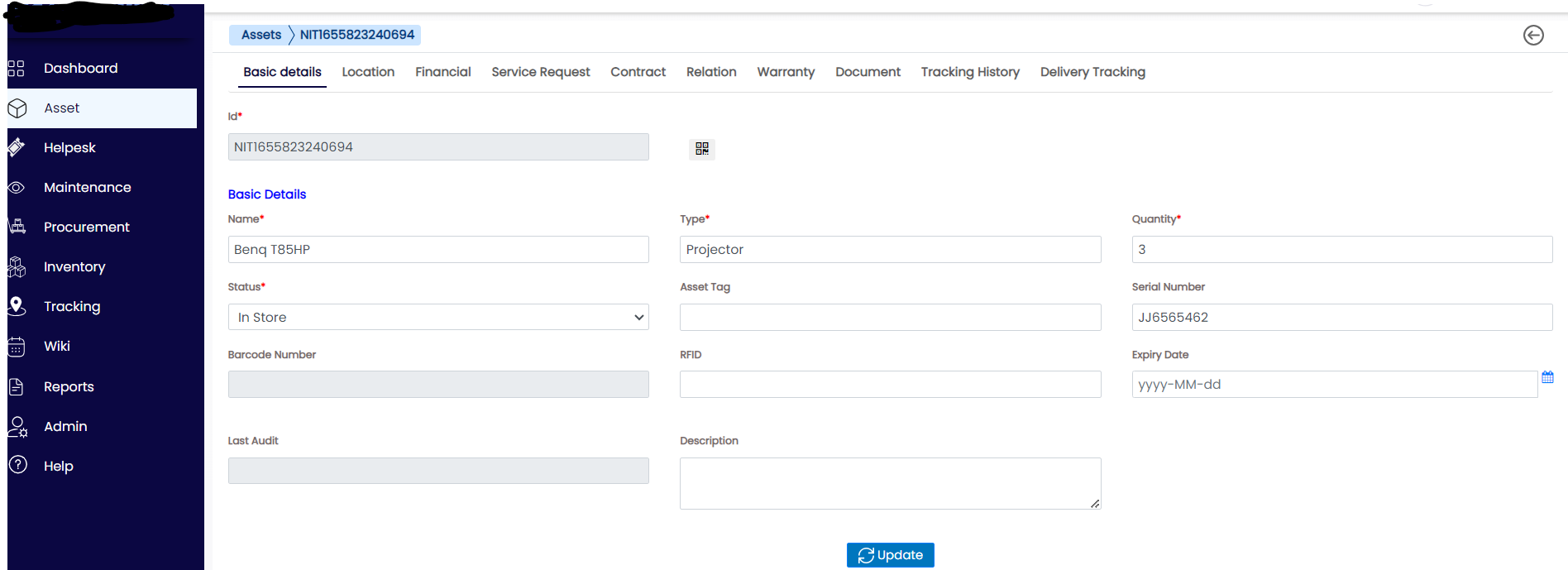Select the Asset menu label
1568x570 pixels.
(62, 108)
